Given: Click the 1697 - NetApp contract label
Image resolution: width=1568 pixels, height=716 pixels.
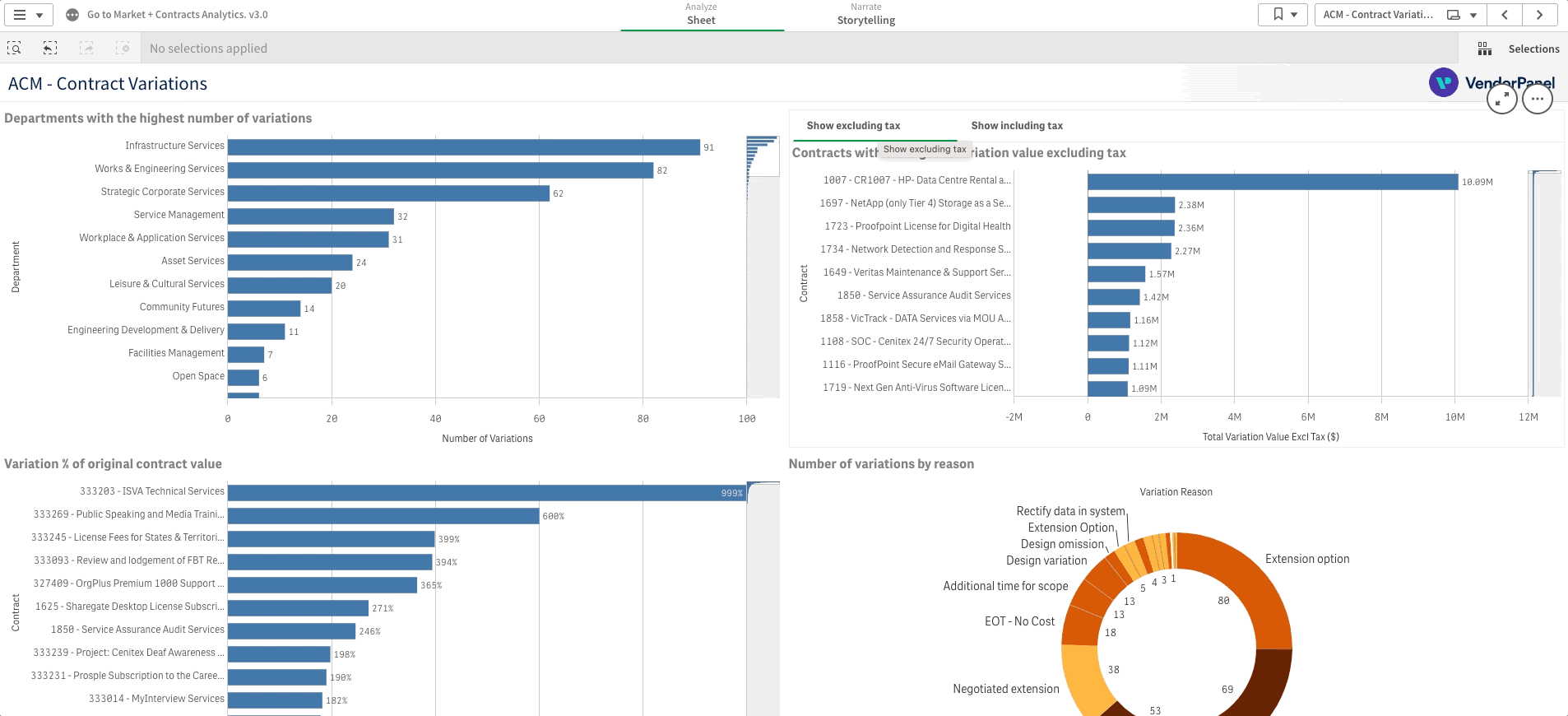Looking at the screenshot, I should click(915, 203).
